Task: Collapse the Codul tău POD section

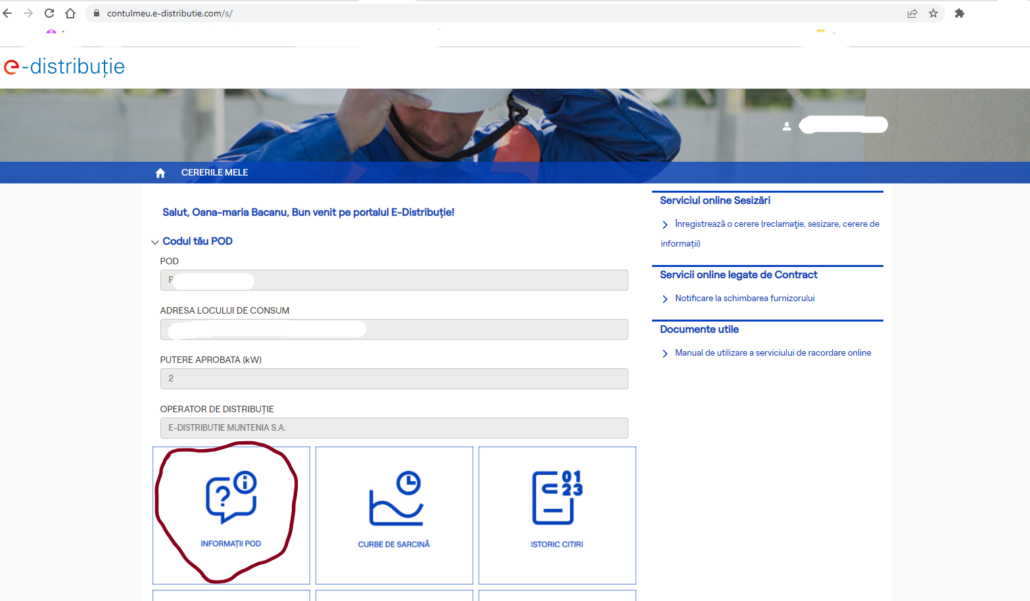Action: pos(155,242)
